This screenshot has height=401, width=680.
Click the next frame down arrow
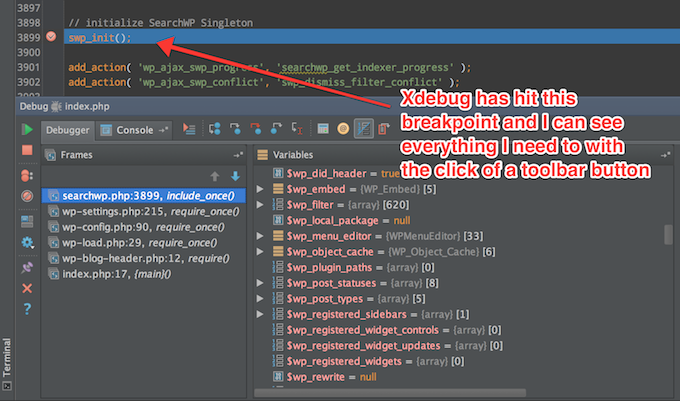point(235,176)
